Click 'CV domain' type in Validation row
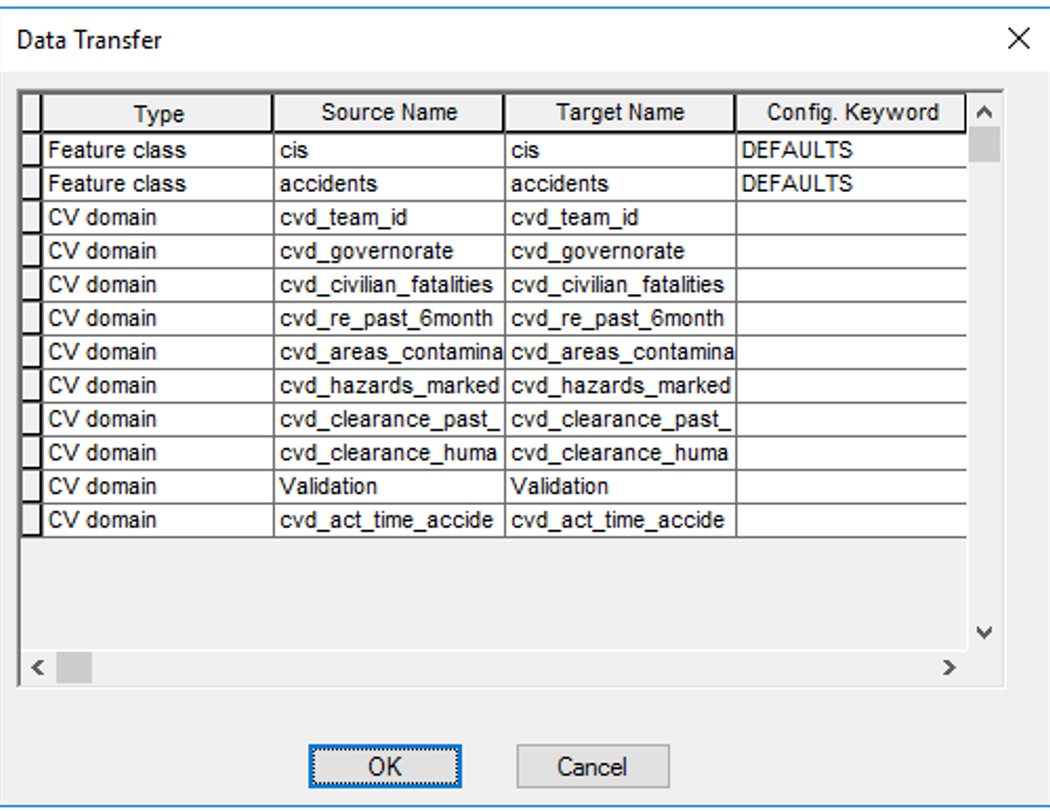 point(157,486)
